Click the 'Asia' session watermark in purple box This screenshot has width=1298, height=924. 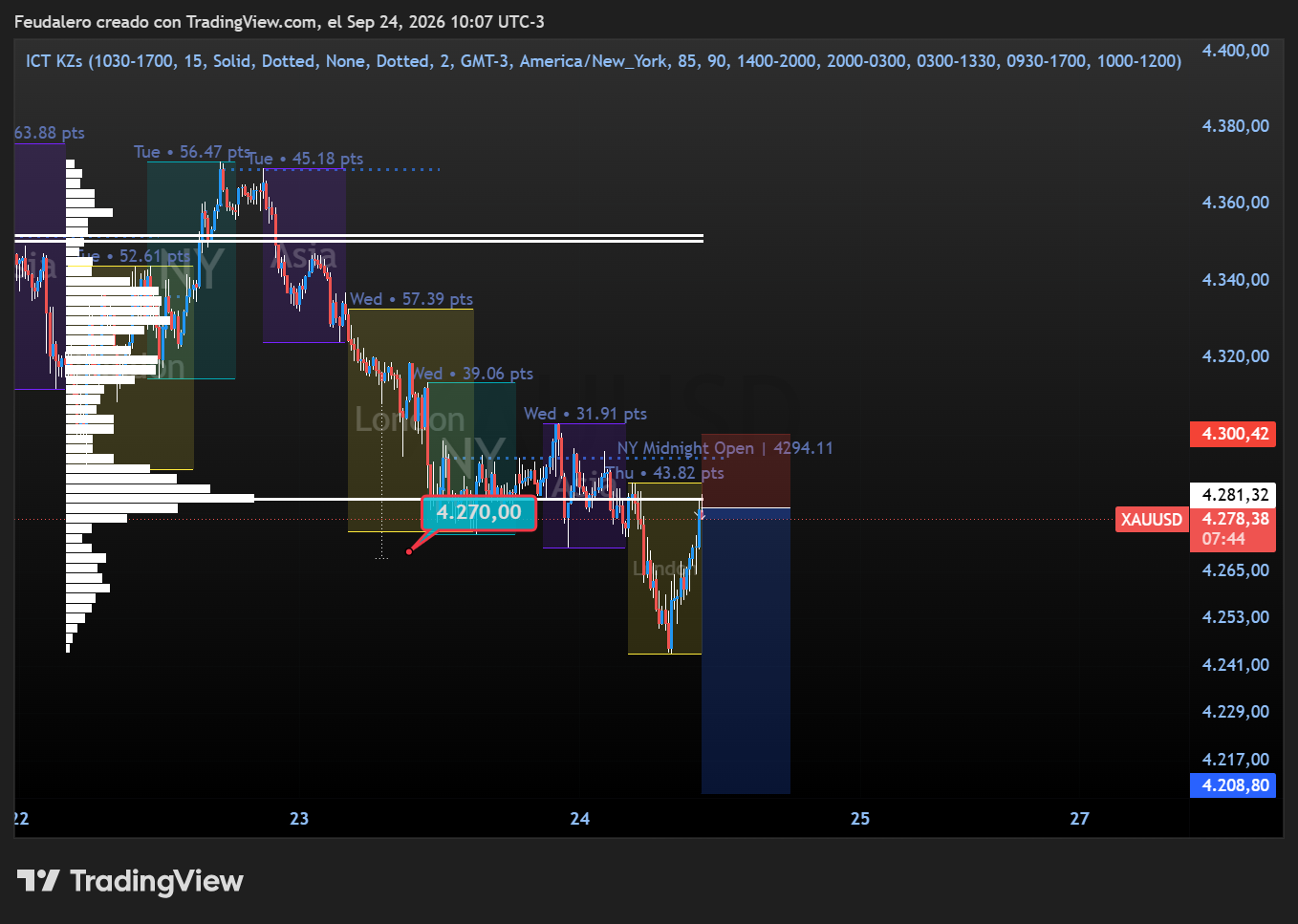304,256
